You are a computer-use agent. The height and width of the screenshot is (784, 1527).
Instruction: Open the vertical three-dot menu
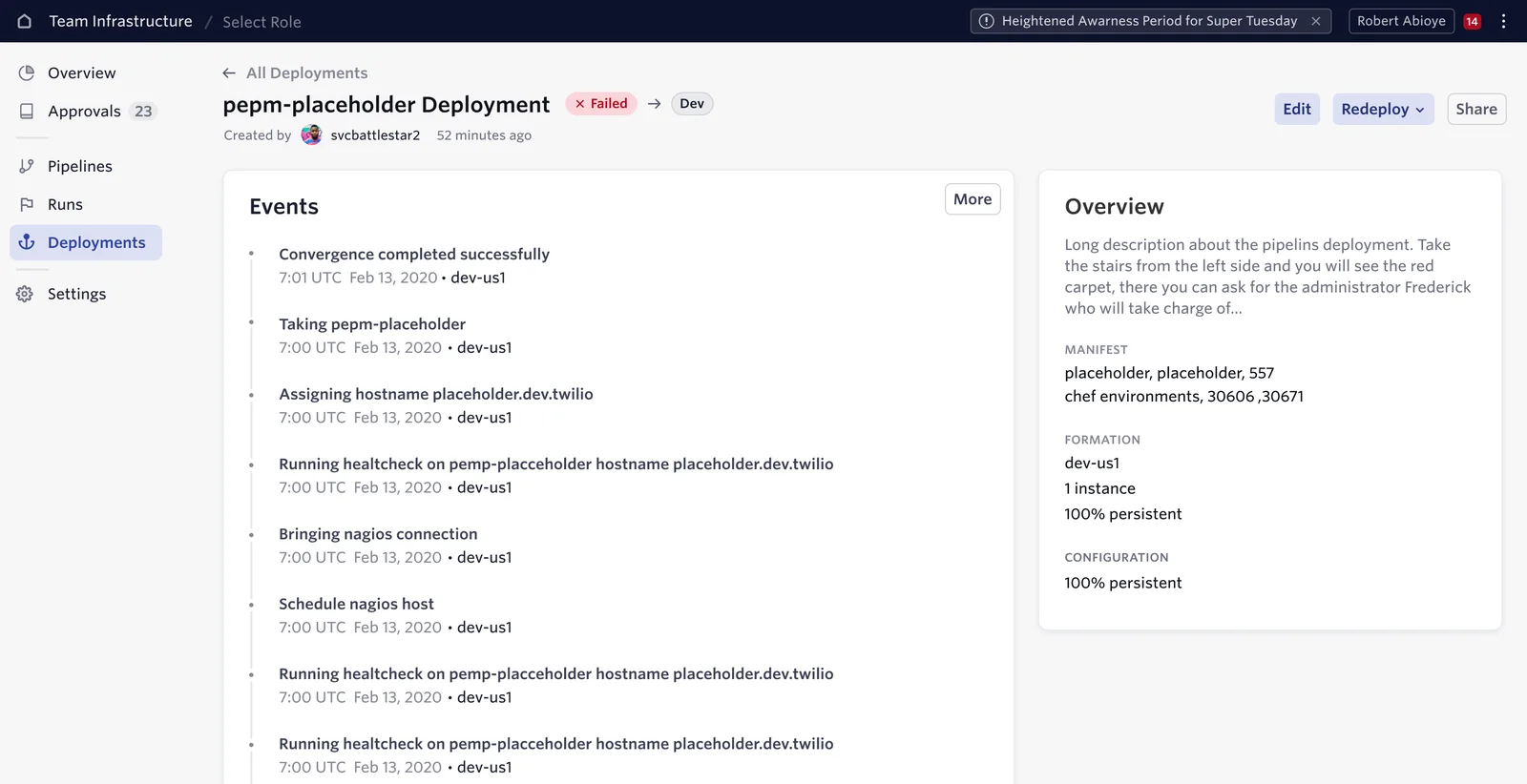1503,21
